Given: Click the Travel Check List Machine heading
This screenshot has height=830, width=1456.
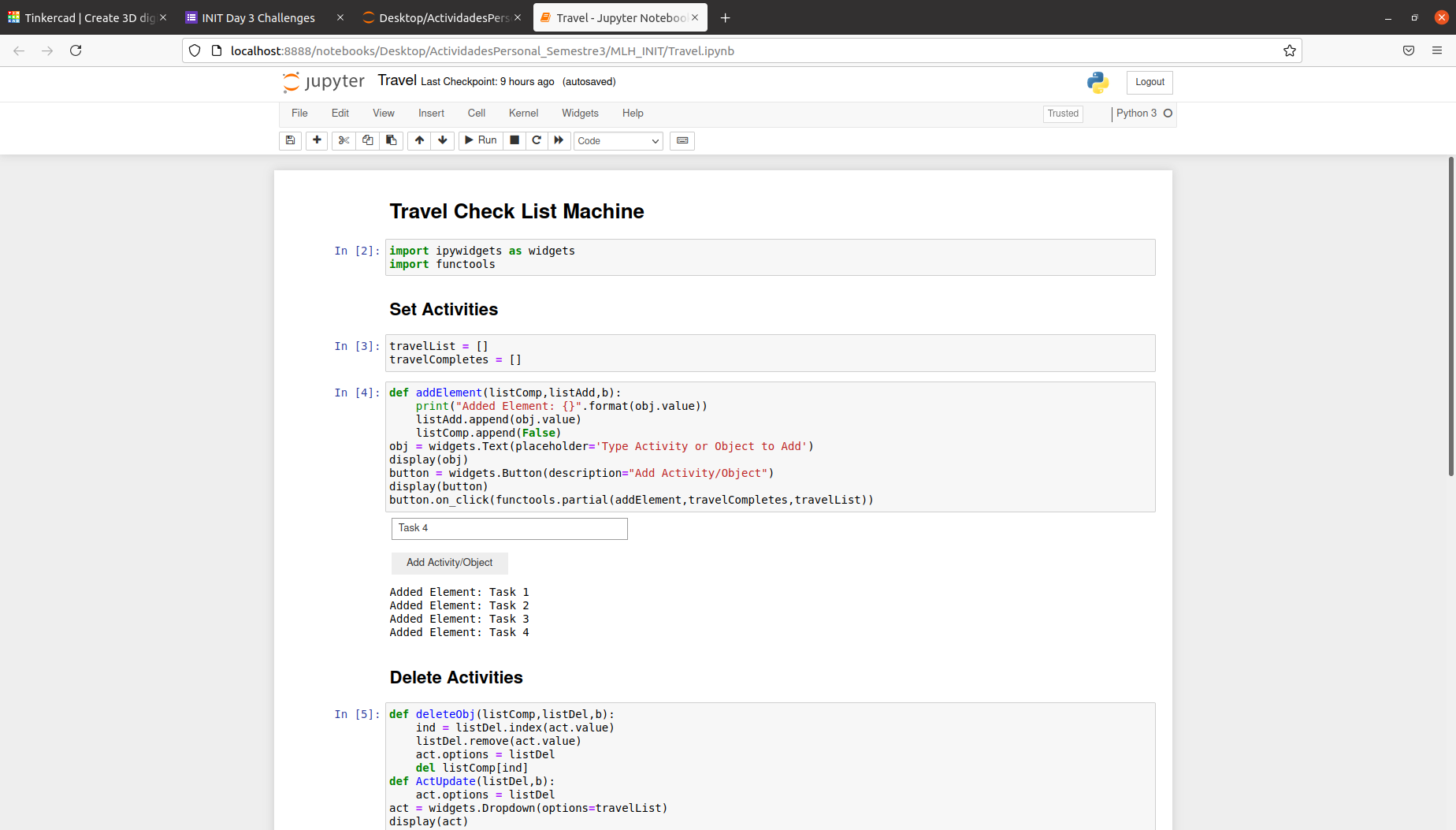Looking at the screenshot, I should click(x=517, y=211).
